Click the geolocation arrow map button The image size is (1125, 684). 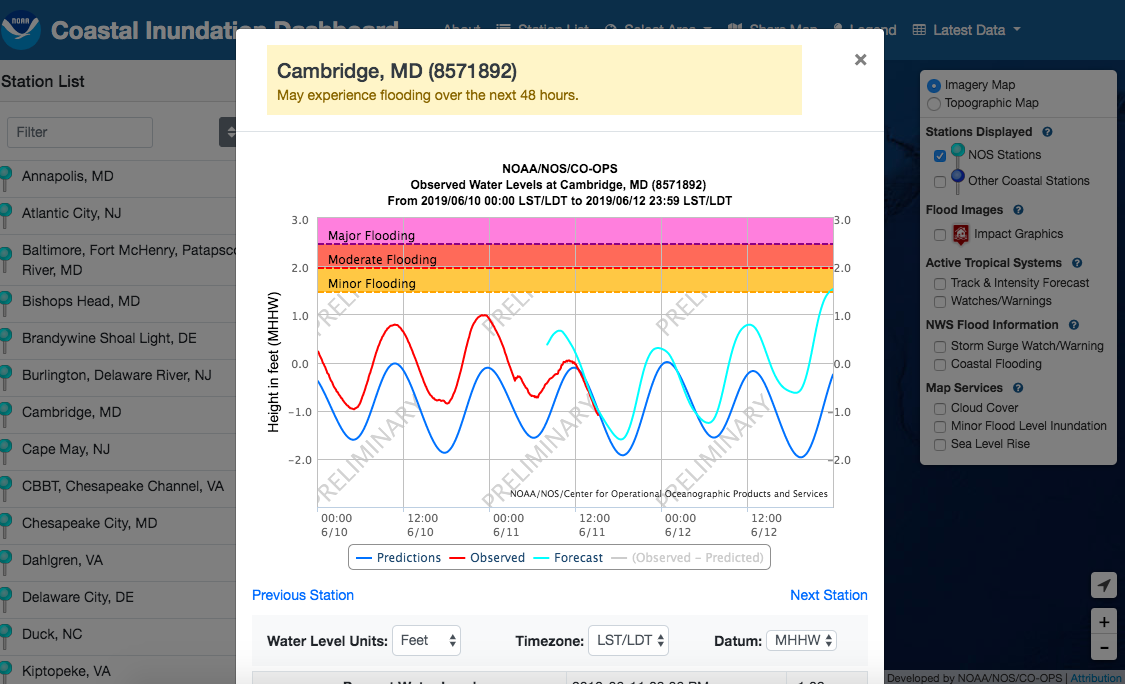tap(1103, 585)
